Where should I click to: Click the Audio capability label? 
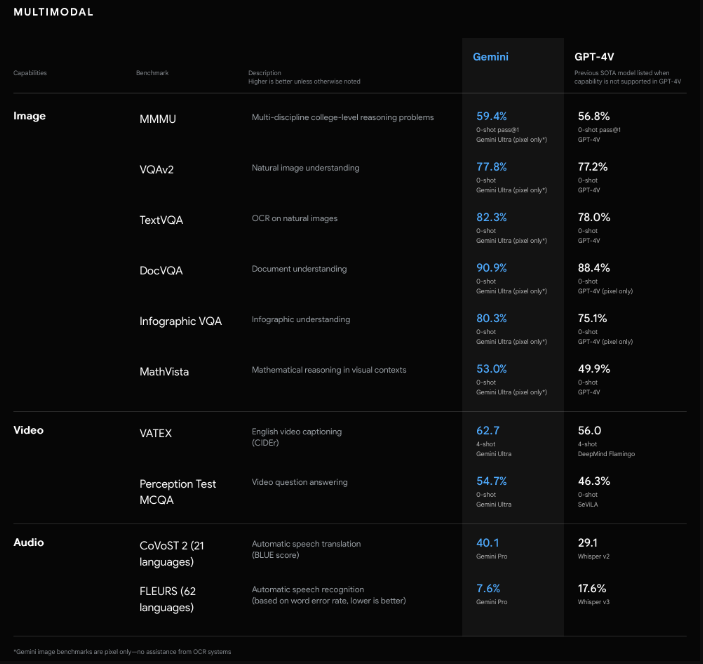[x=29, y=542]
